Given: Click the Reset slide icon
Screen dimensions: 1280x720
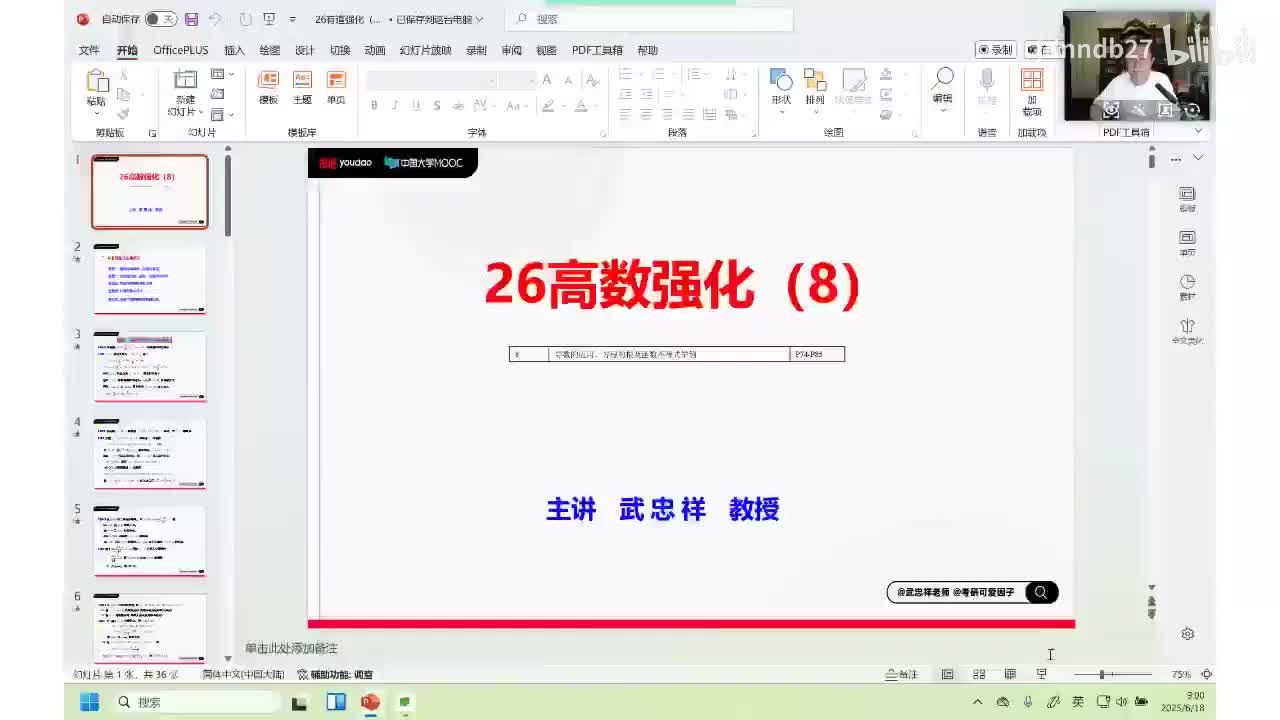Looking at the screenshot, I should (x=217, y=94).
